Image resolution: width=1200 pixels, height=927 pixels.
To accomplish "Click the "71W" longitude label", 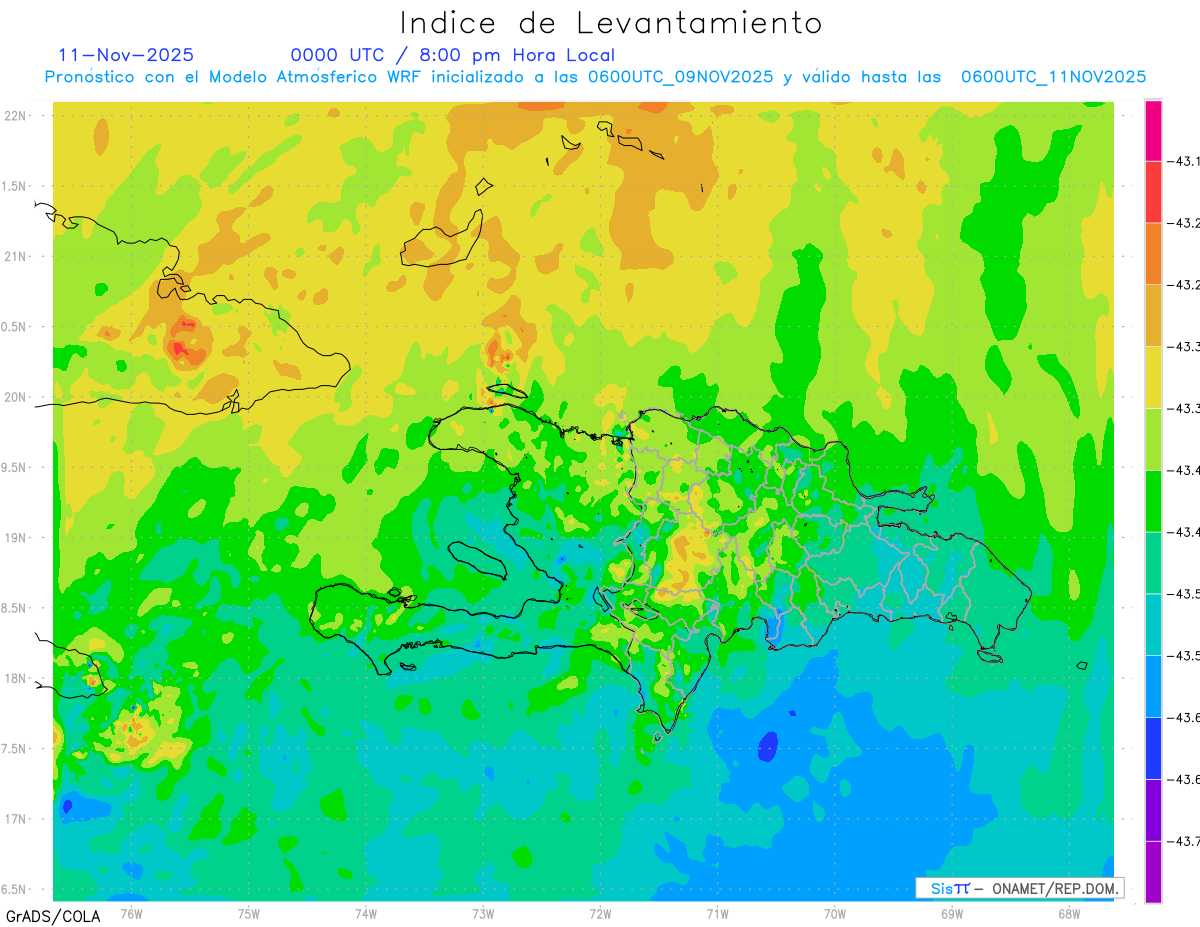I will [x=717, y=913].
